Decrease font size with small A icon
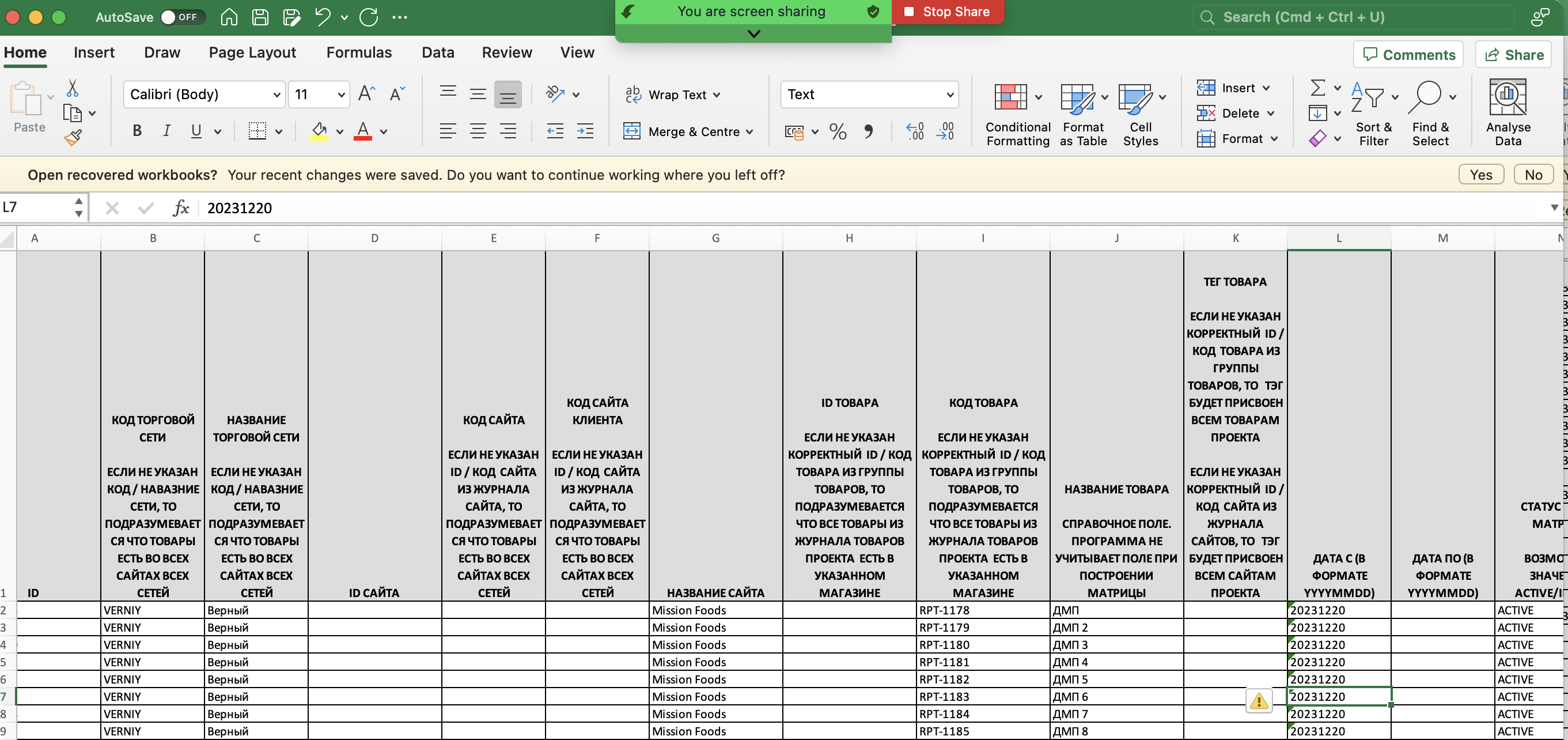This screenshot has height=740, width=1568. coord(397,94)
